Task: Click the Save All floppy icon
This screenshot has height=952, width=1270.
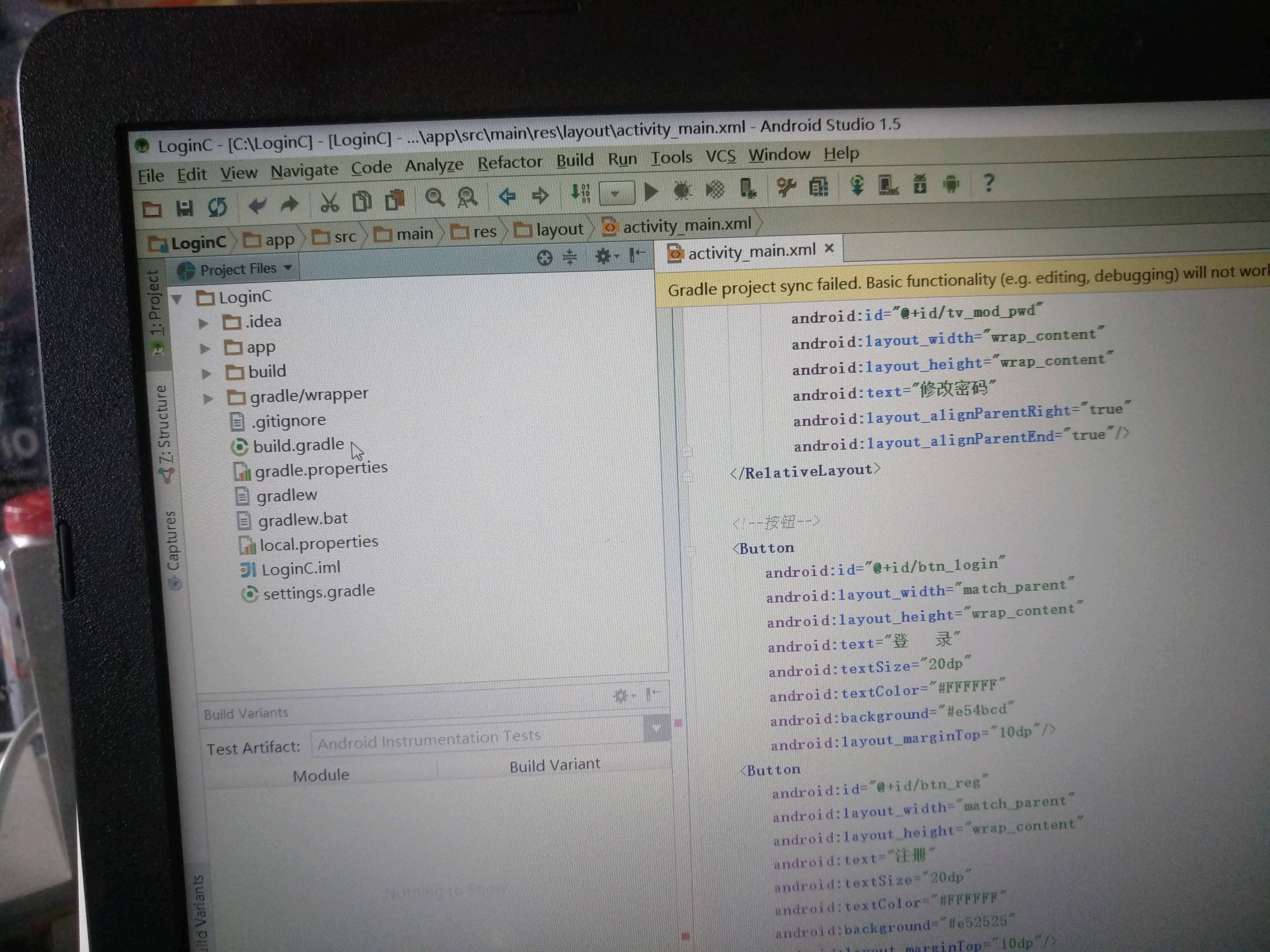Action: pyautogui.click(x=184, y=208)
